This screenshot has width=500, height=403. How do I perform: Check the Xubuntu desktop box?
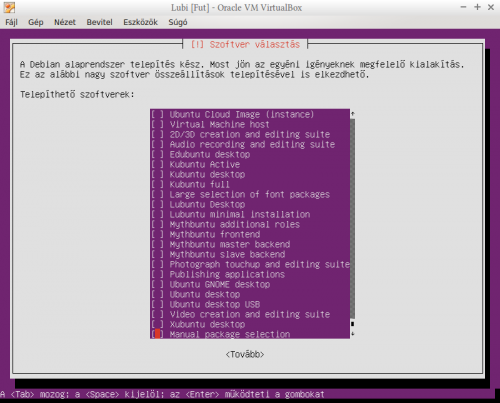[157, 324]
